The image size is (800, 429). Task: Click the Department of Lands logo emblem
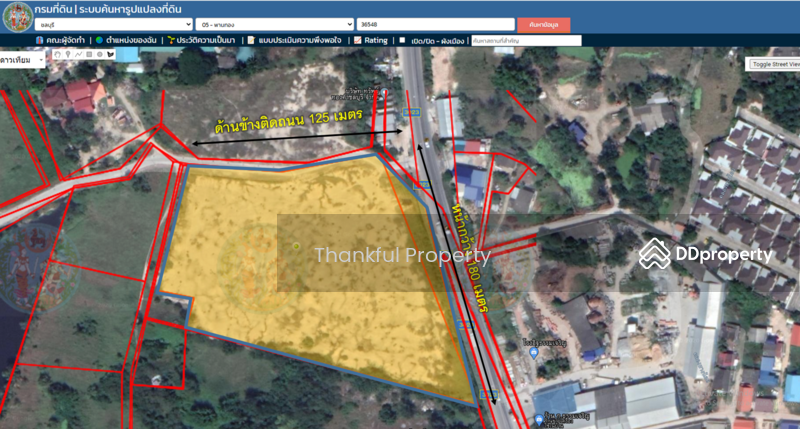(x=15, y=16)
